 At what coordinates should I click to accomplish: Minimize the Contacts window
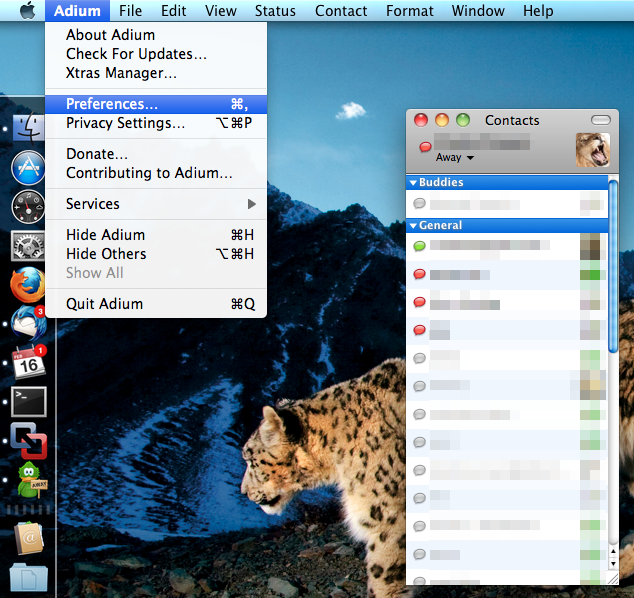click(442, 120)
